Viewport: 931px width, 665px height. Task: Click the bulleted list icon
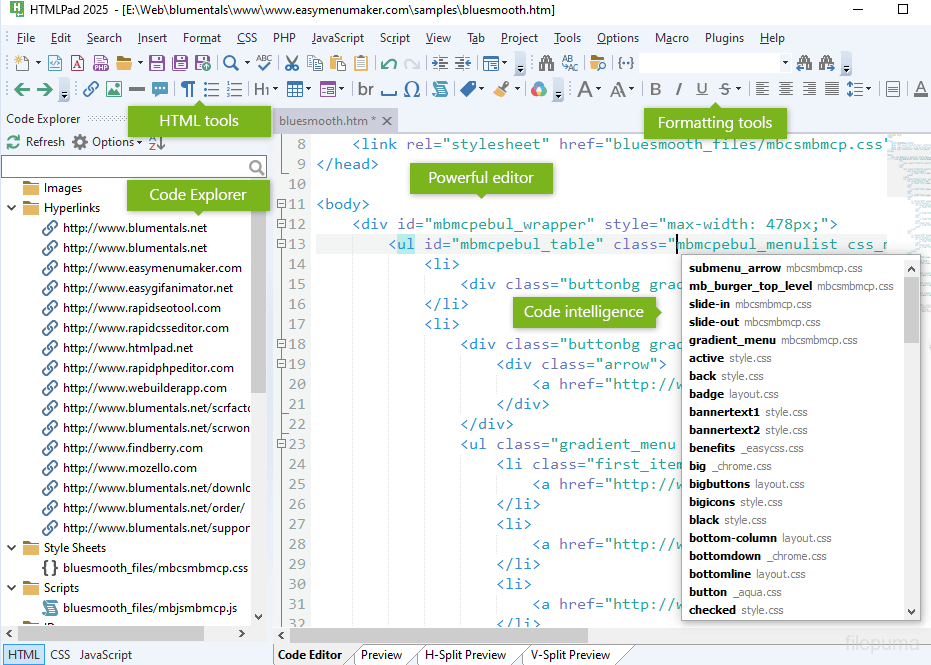click(211, 89)
